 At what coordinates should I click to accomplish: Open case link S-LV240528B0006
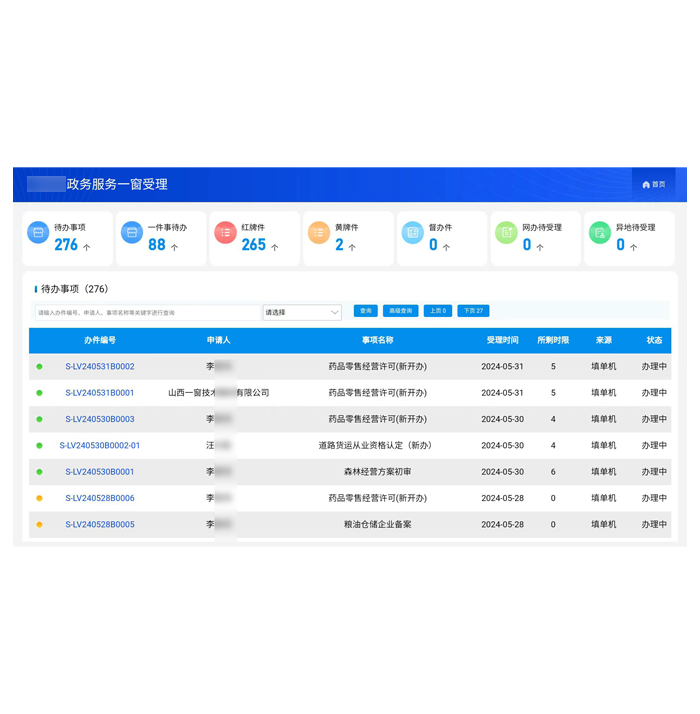click(100, 499)
